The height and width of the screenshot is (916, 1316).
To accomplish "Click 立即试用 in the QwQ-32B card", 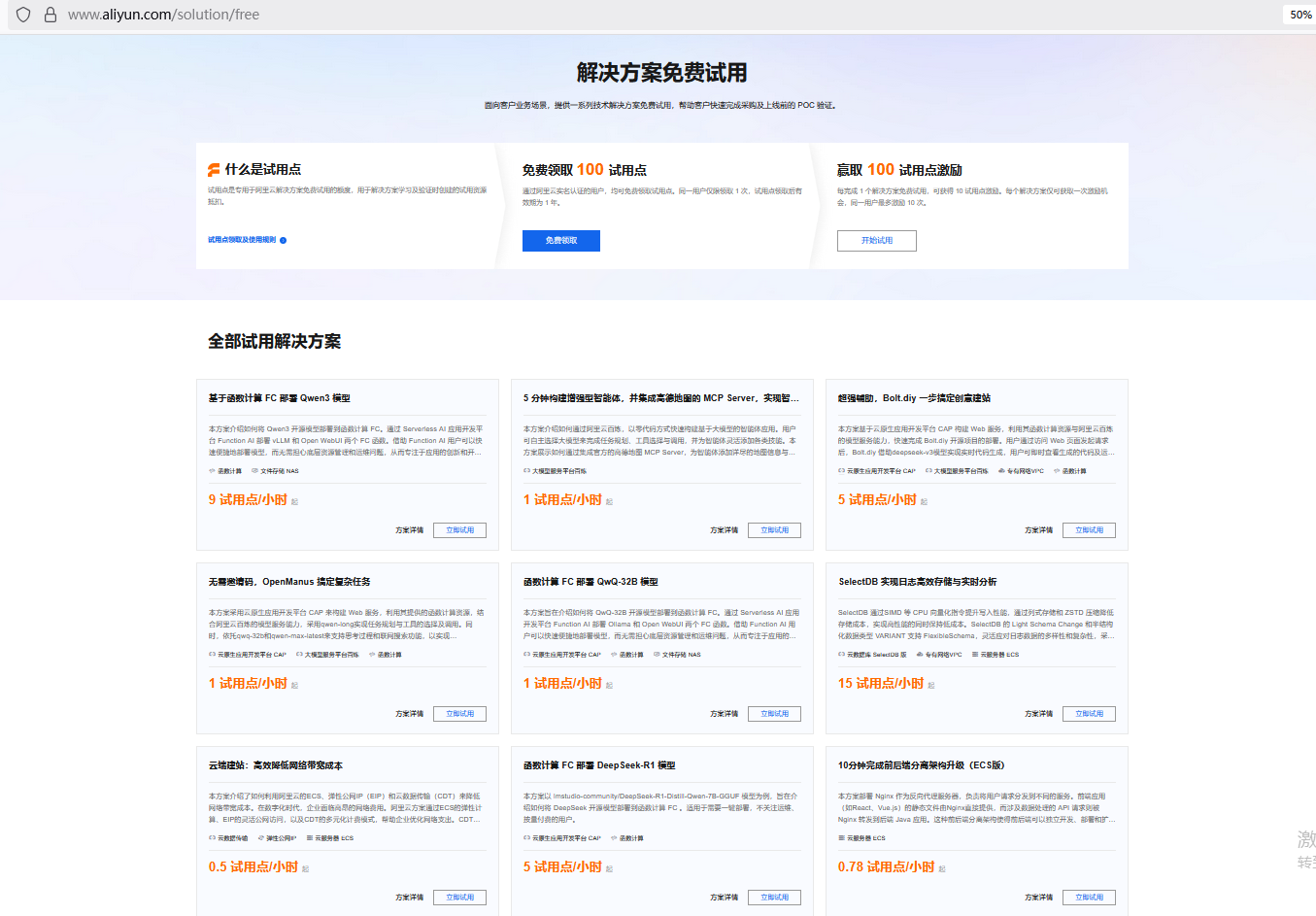I will (774, 714).
